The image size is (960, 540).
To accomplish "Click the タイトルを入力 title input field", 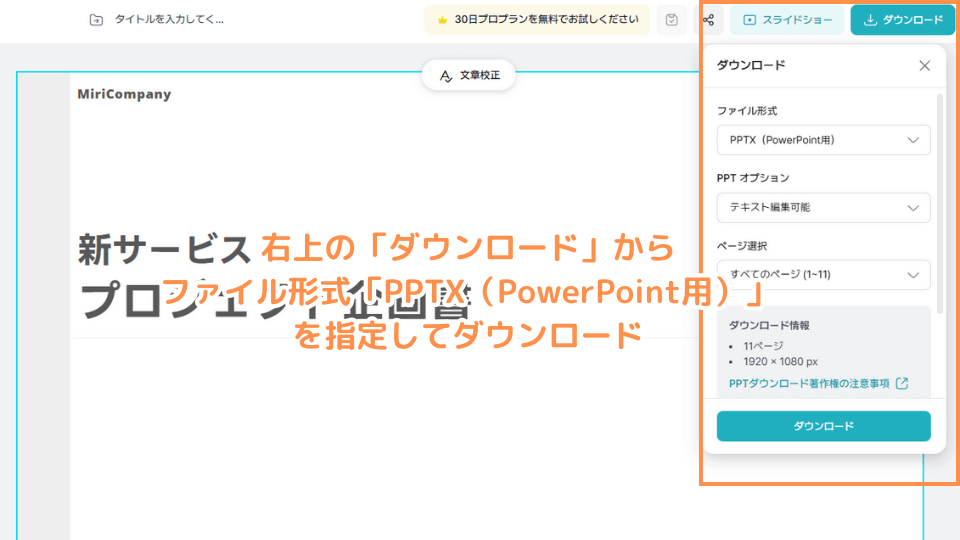I will point(169,20).
